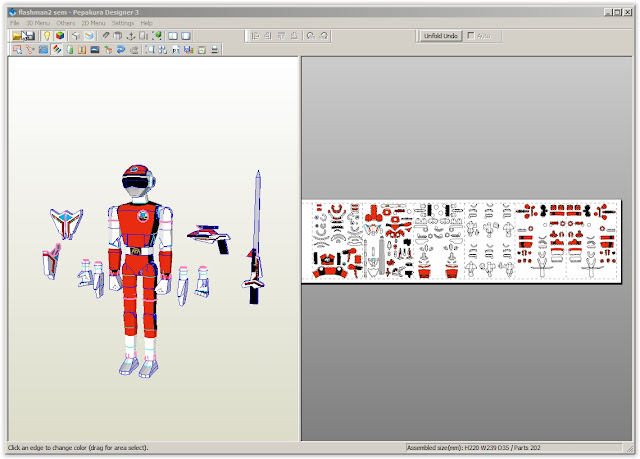
Task: Click the blue panel icon in second toolbar
Action: click(43, 50)
